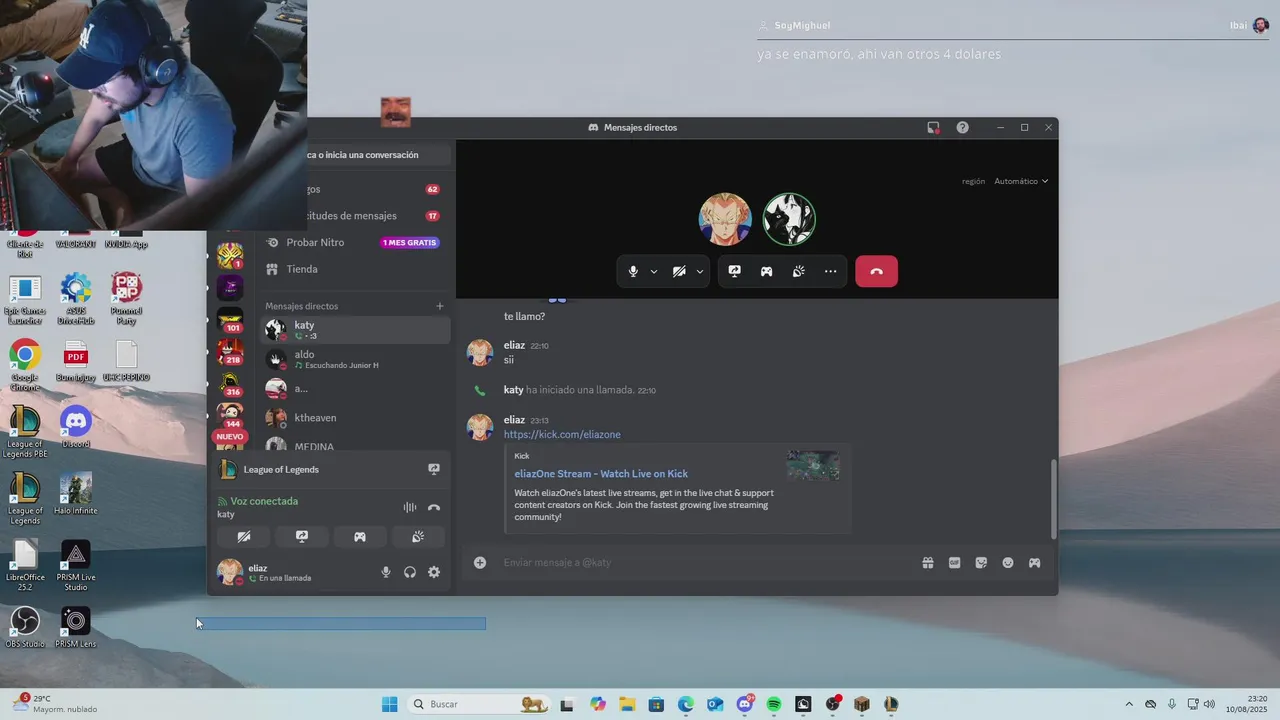
Task: Select the katy direct message
Action: (x=356, y=329)
